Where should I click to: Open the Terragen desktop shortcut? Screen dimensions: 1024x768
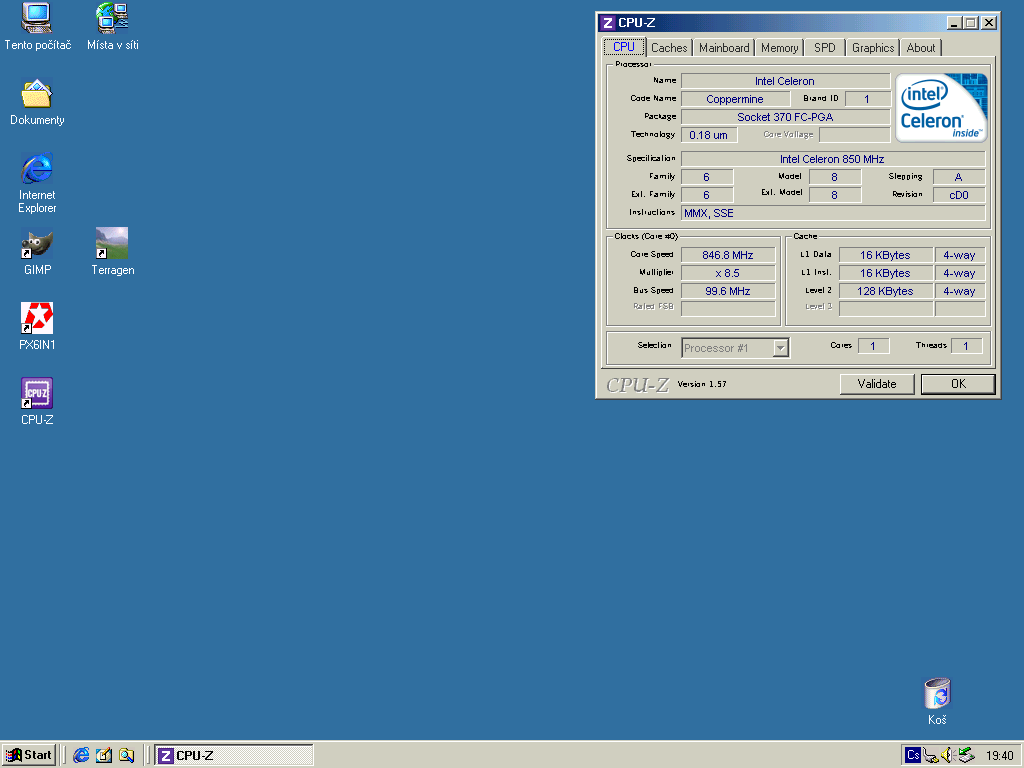pyautogui.click(x=112, y=244)
